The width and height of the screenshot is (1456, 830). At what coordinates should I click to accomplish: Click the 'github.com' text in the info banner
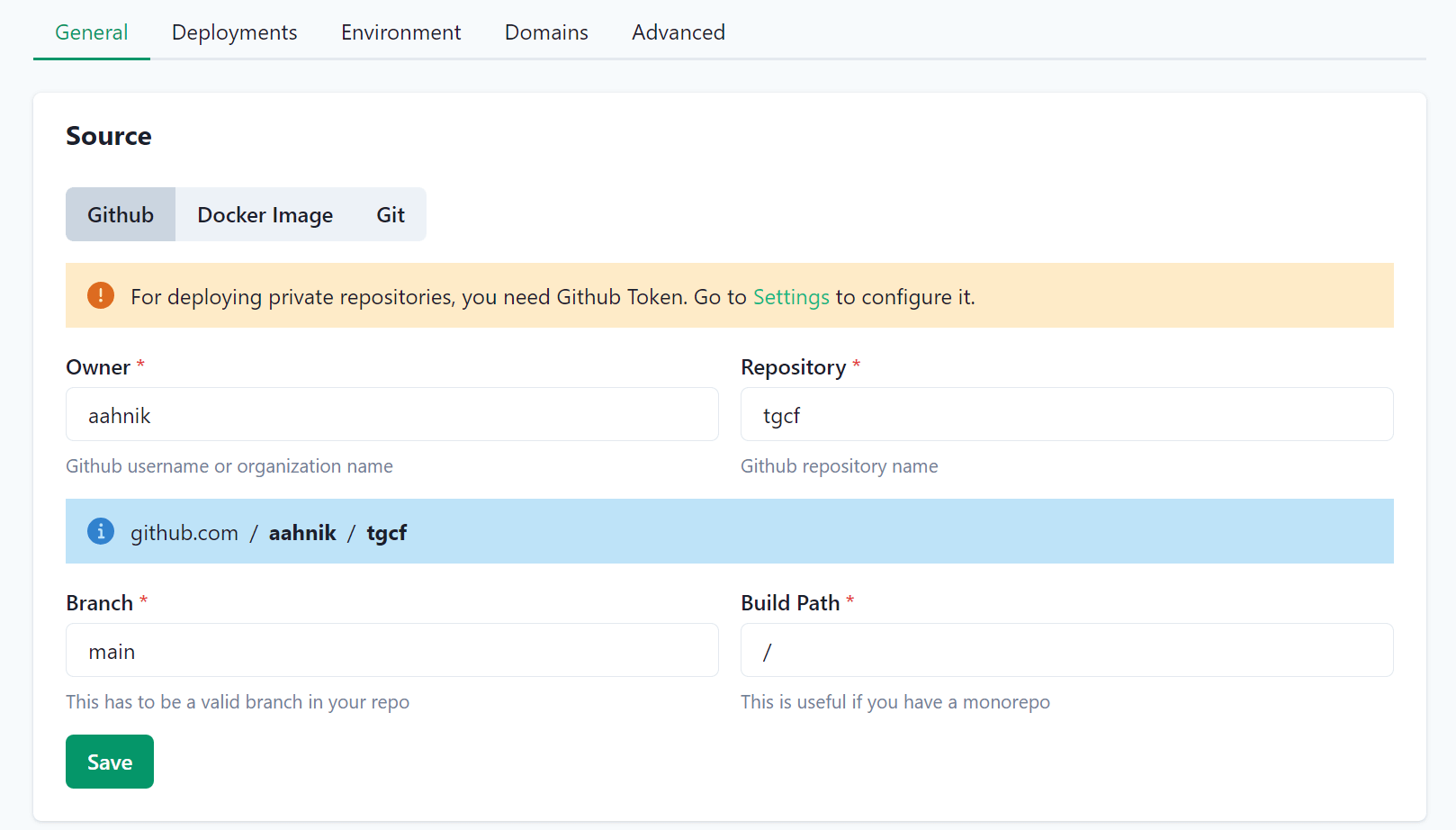coord(184,533)
